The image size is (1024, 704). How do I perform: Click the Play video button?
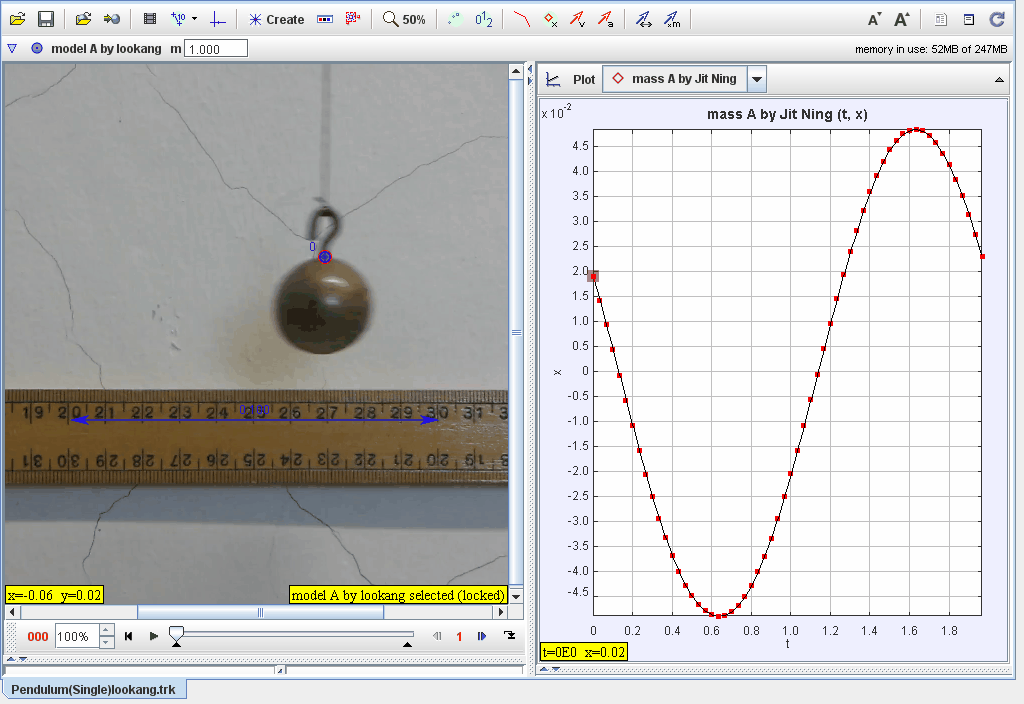click(153, 636)
